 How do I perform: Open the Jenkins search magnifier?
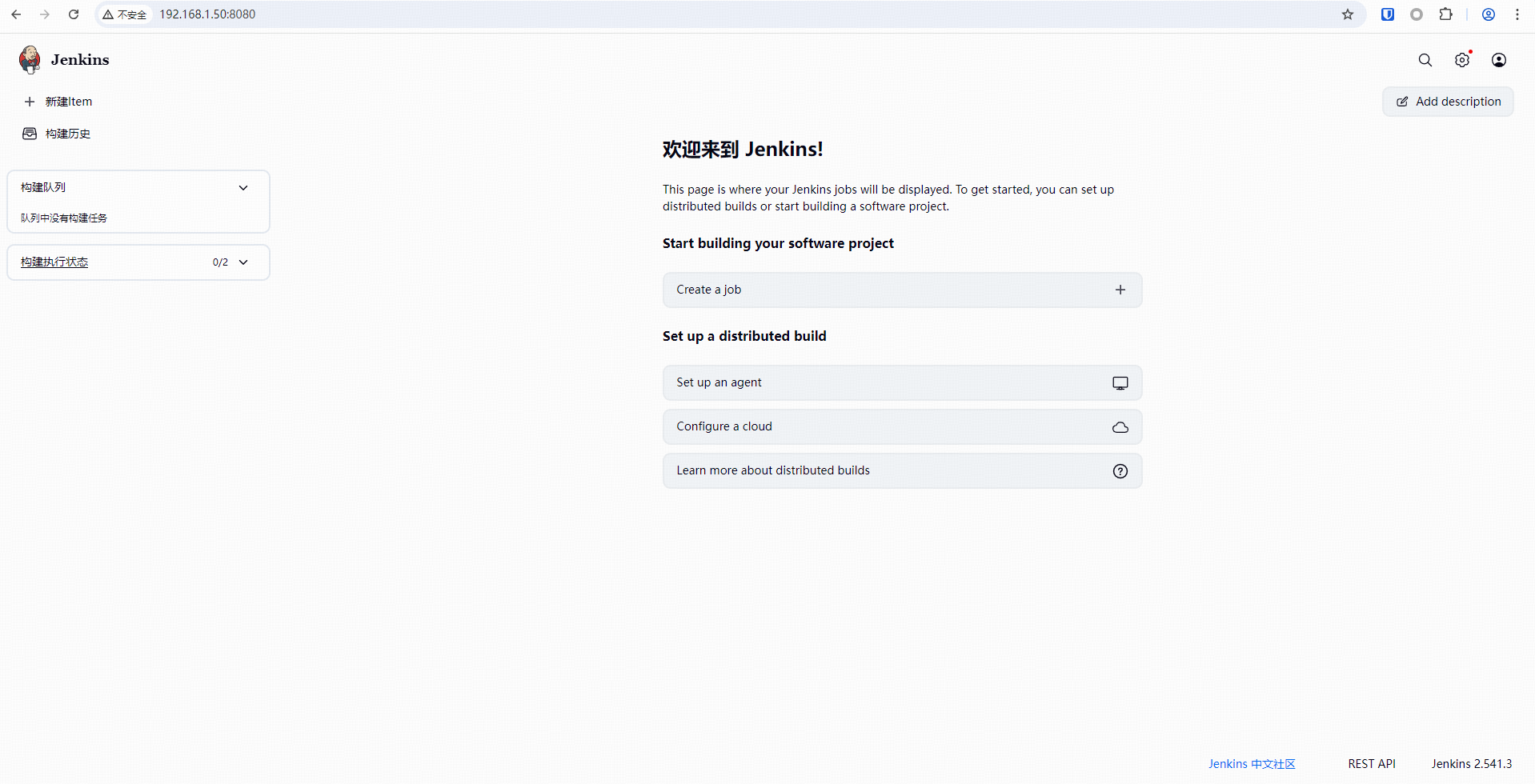[x=1425, y=60]
